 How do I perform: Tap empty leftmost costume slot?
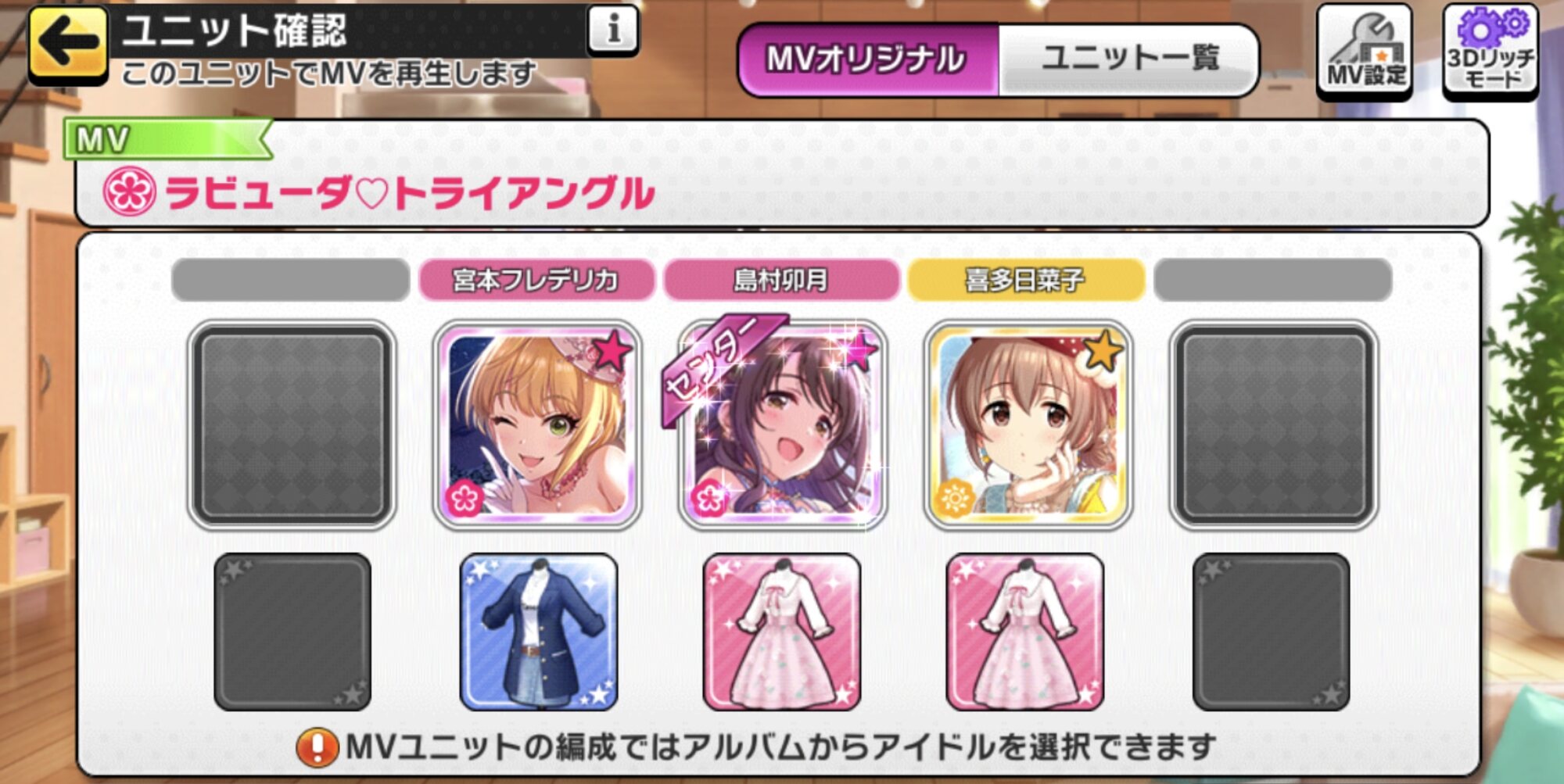(292, 632)
